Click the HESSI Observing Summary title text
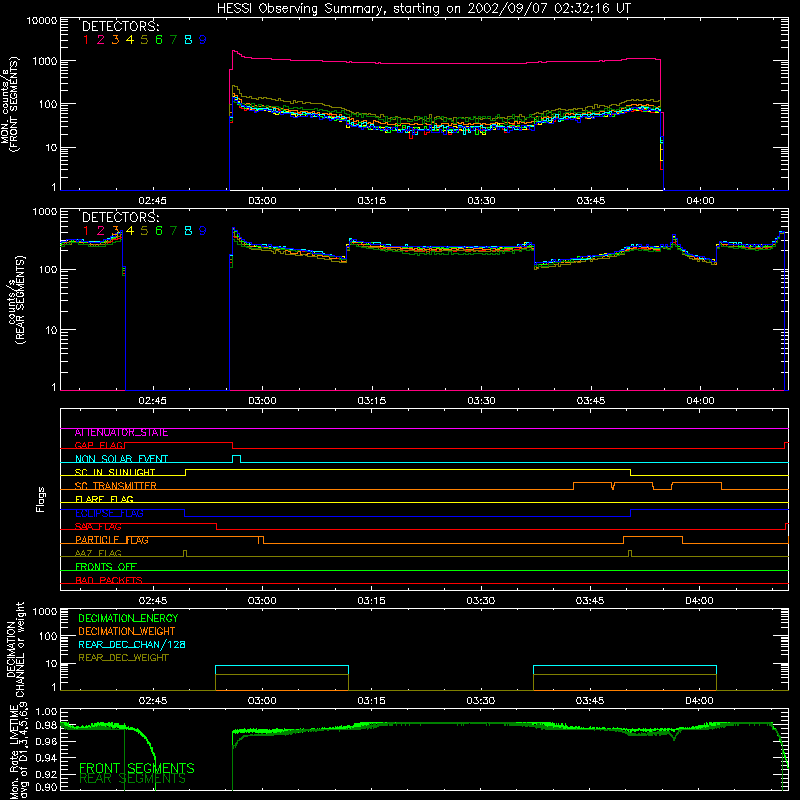Viewport: 800px width, 800px height. [x=423, y=9]
